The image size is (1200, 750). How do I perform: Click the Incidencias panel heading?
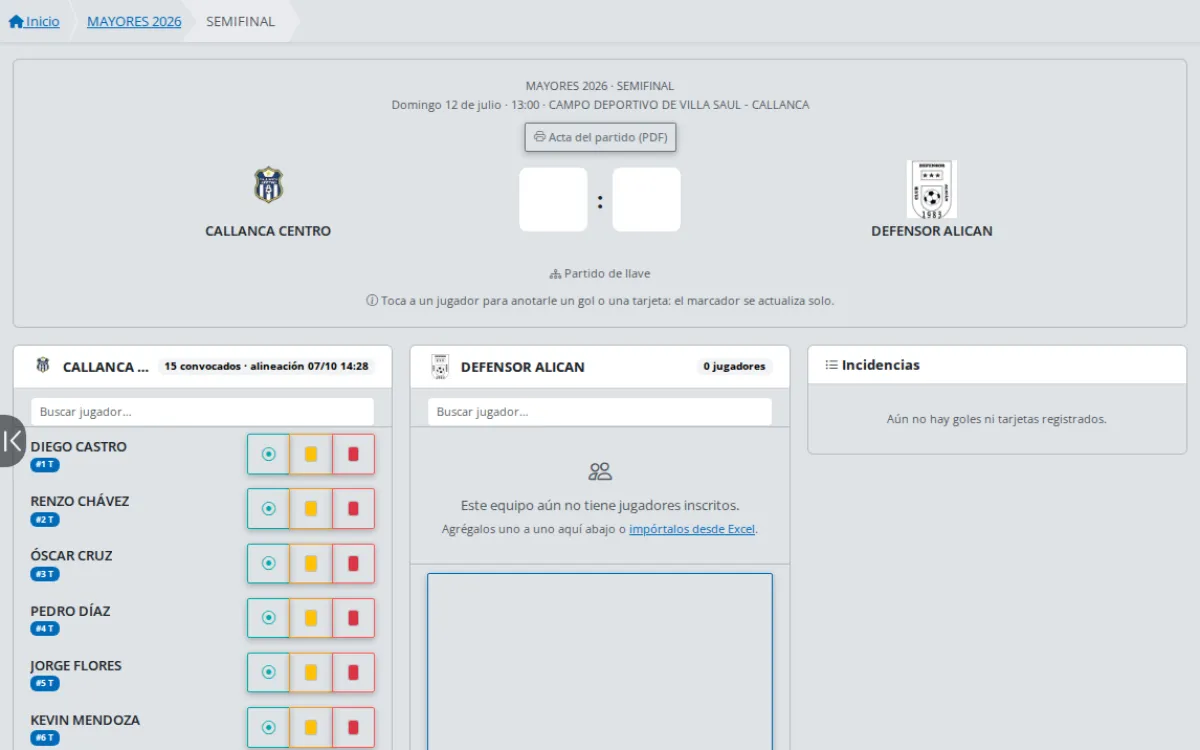click(872, 365)
